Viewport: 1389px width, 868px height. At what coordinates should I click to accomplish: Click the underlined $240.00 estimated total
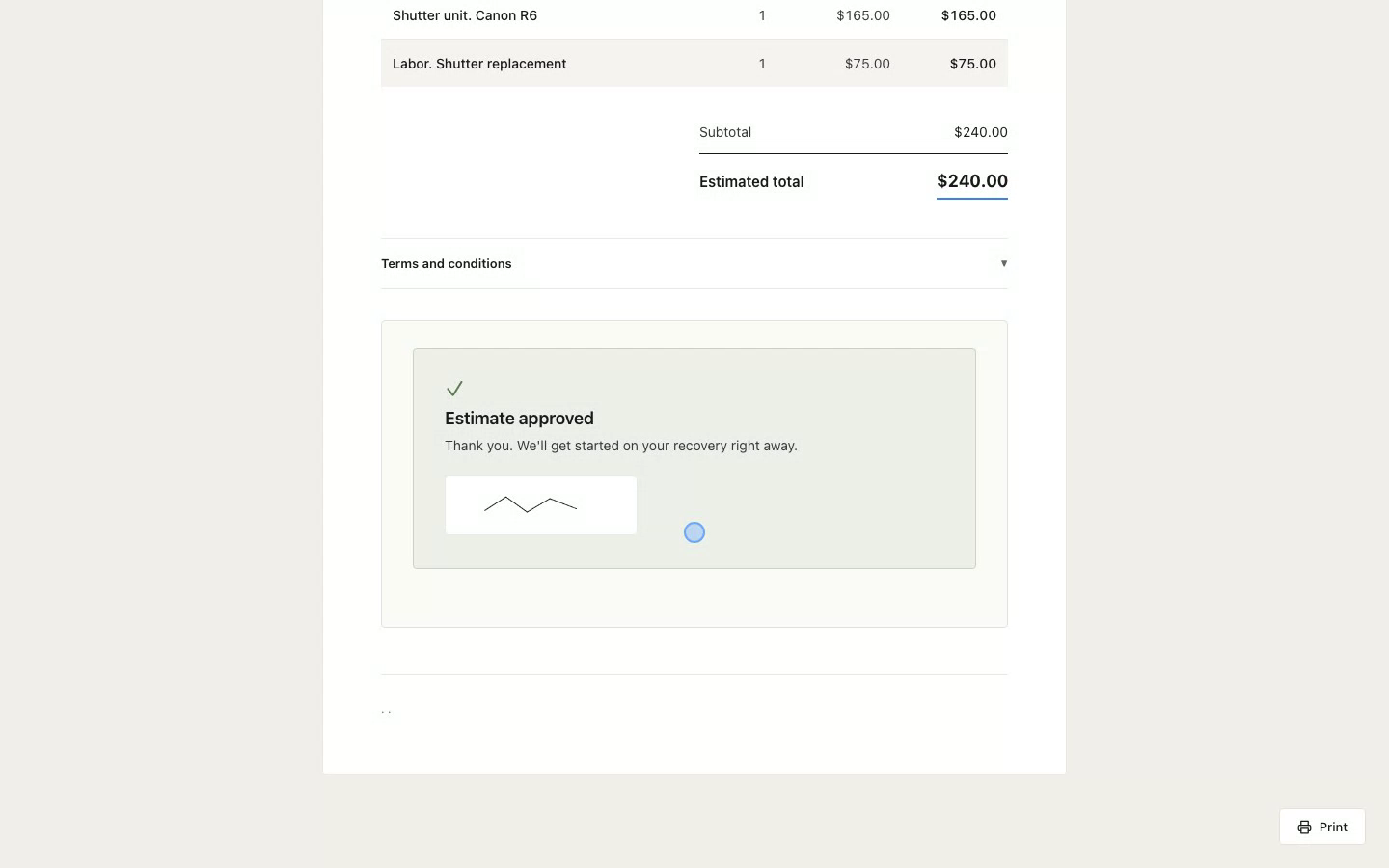[x=972, y=181]
